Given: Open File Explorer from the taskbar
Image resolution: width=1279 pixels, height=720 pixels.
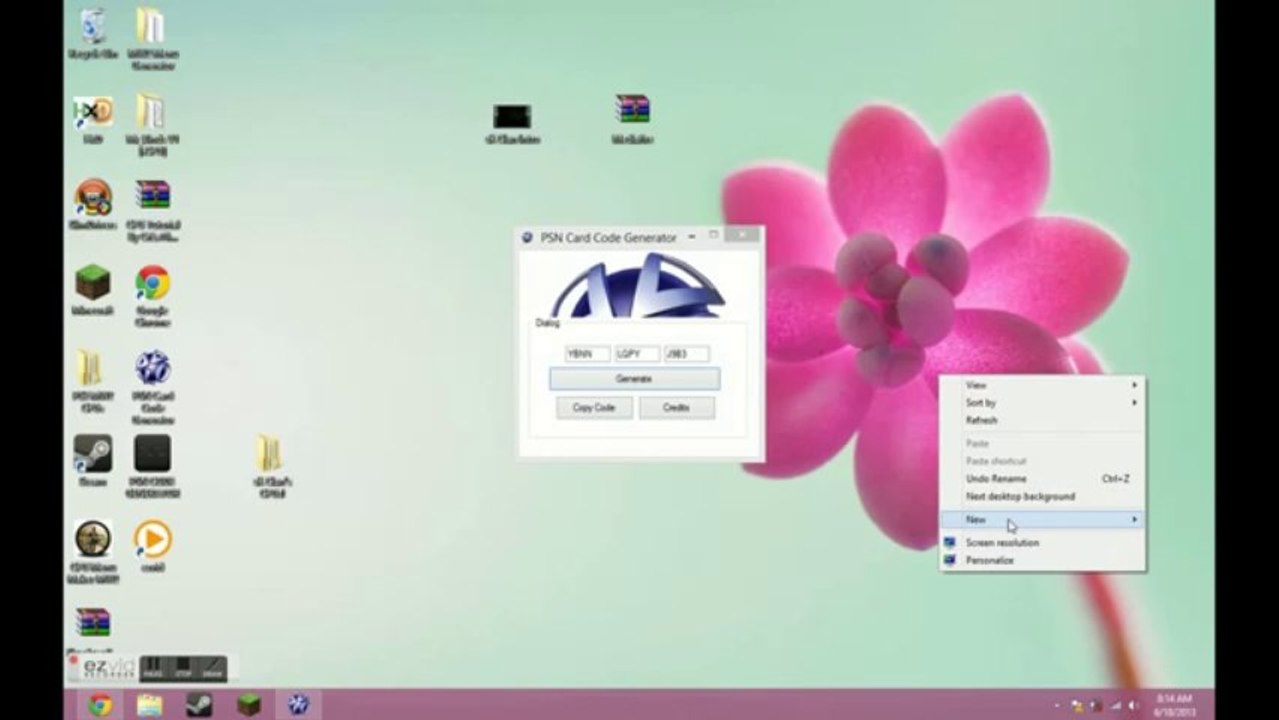Looking at the screenshot, I should [149, 705].
